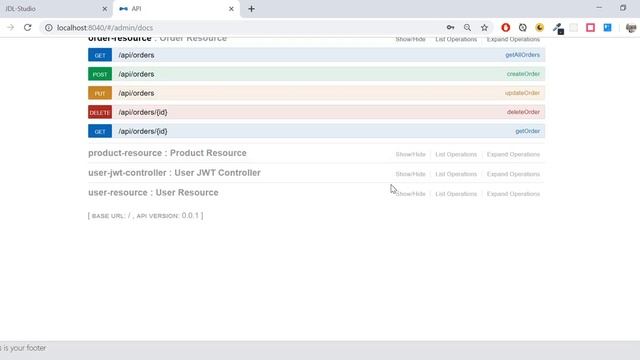Screen dimensions: 640x360
Task: Expand the GET /api/orders/{id} operation
Action: coord(316,131)
